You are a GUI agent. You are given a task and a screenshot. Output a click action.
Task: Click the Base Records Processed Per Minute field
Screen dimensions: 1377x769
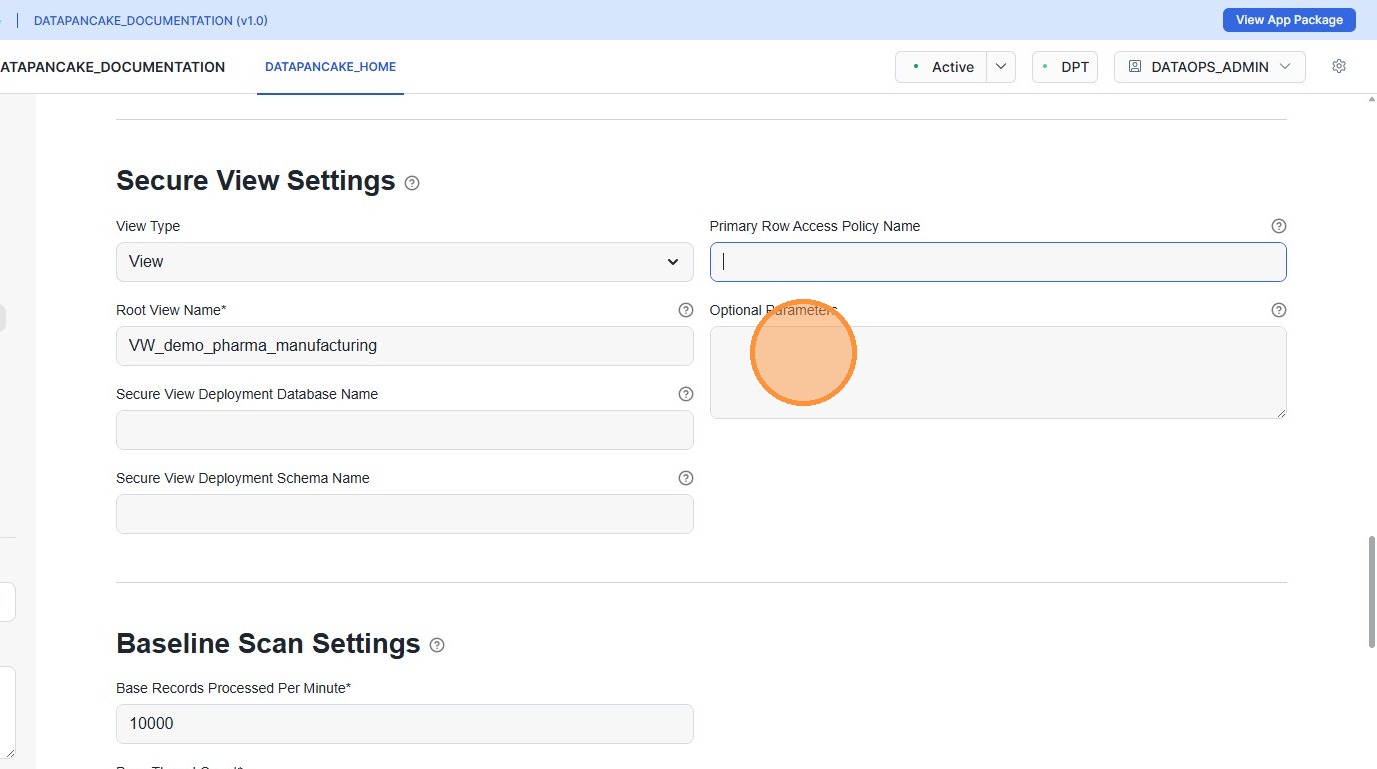click(404, 724)
